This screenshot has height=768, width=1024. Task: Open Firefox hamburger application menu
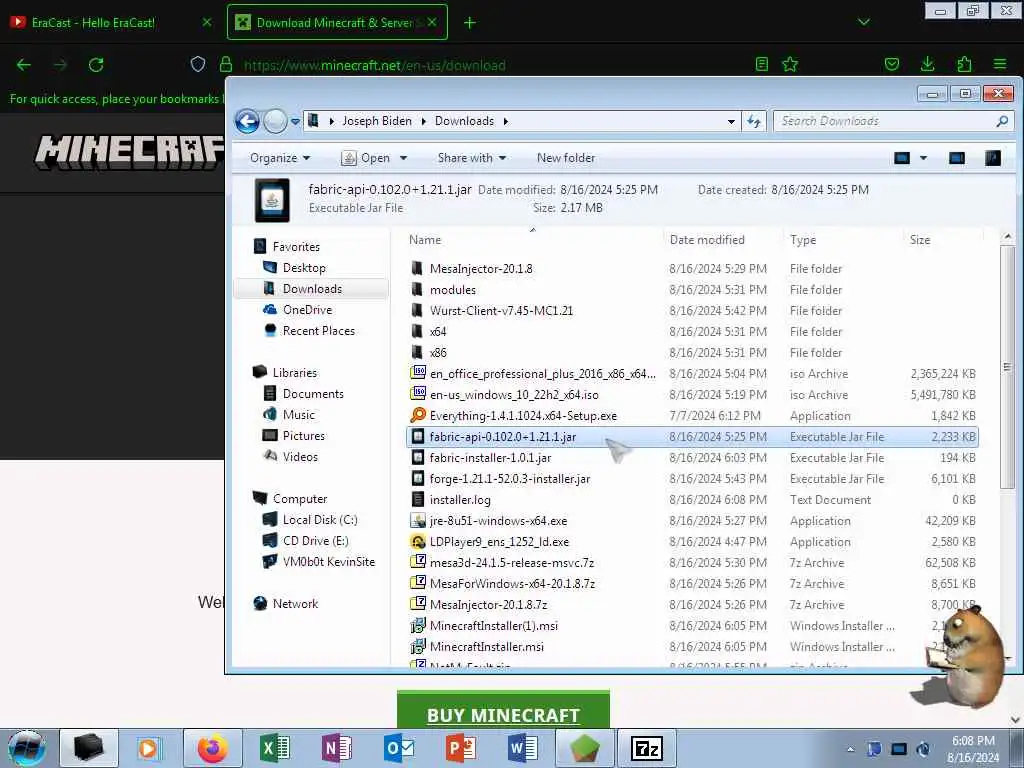(1000, 65)
